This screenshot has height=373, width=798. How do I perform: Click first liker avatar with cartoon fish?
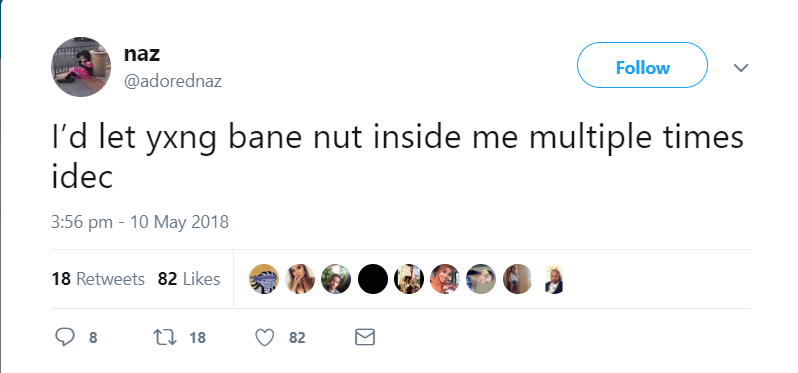pyautogui.click(x=264, y=279)
